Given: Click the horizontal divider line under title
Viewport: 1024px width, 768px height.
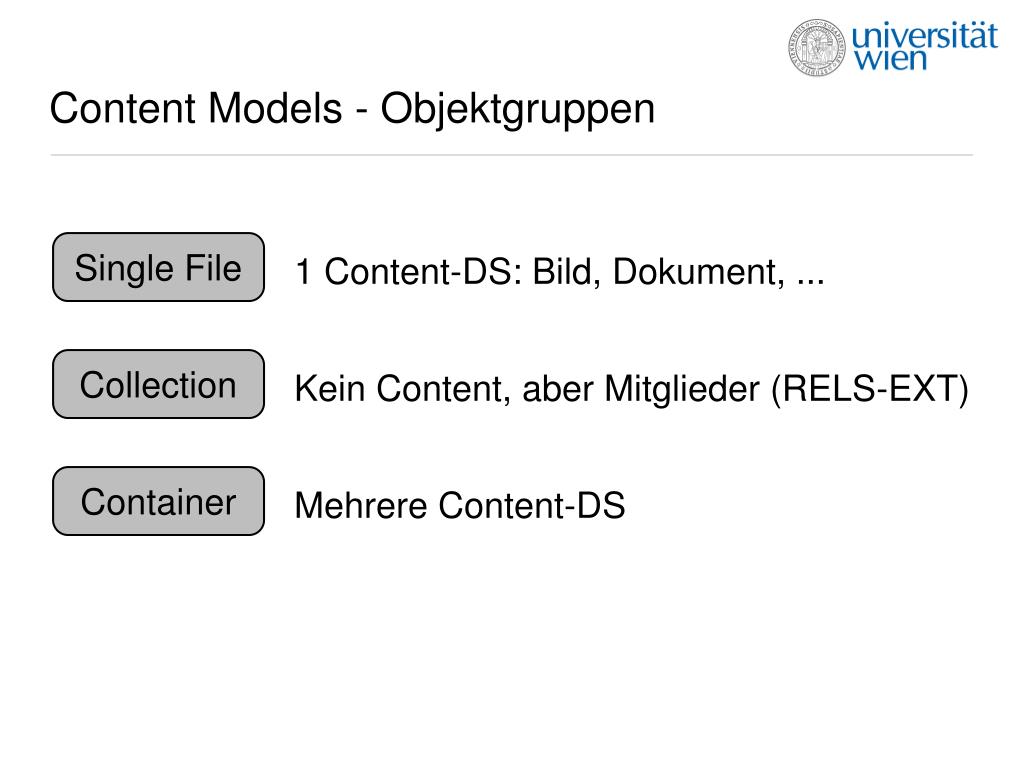Looking at the screenshot, I should [x=511, y=155].
